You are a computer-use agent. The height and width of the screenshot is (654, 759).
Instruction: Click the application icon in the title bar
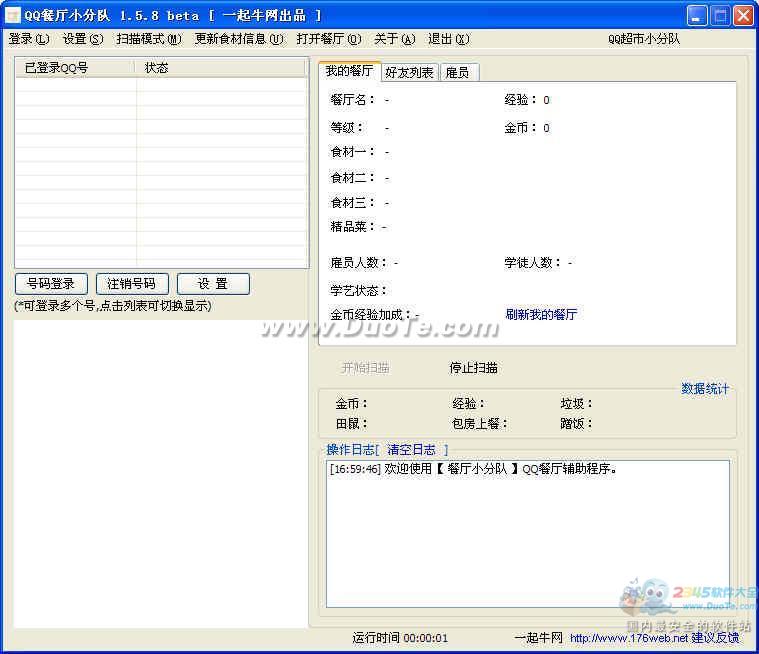click(13, 15)
